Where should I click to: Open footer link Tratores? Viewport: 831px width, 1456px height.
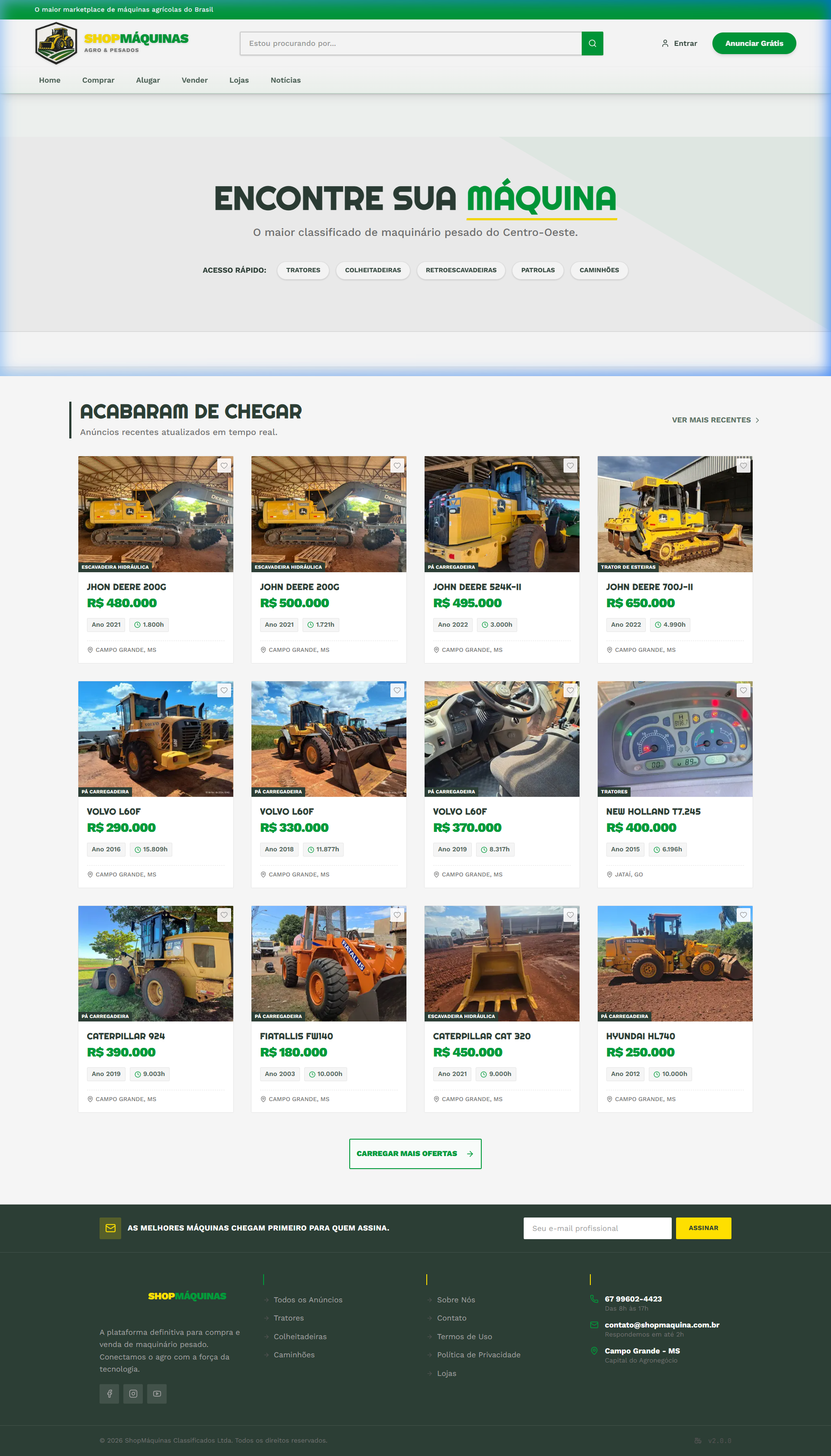click(289, 1318)
